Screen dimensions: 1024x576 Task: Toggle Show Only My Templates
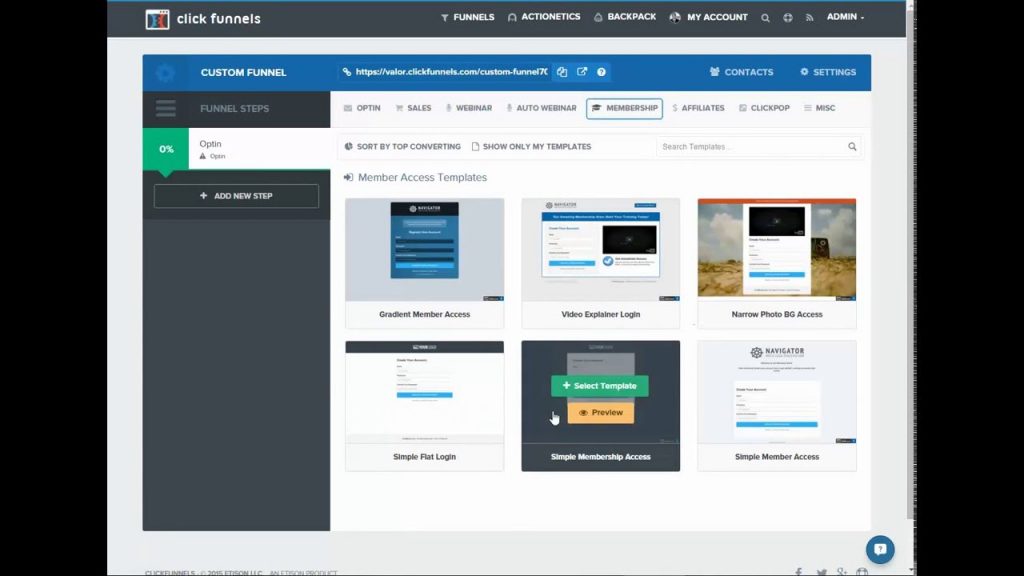[x=531, y=147]
